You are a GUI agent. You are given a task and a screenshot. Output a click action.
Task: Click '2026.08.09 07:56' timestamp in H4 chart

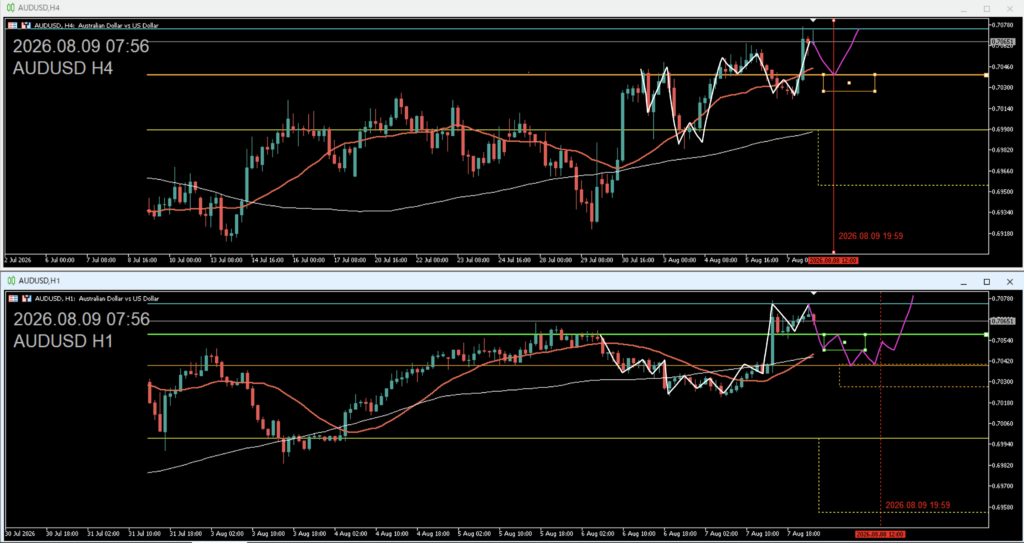[x=81, y=47]
